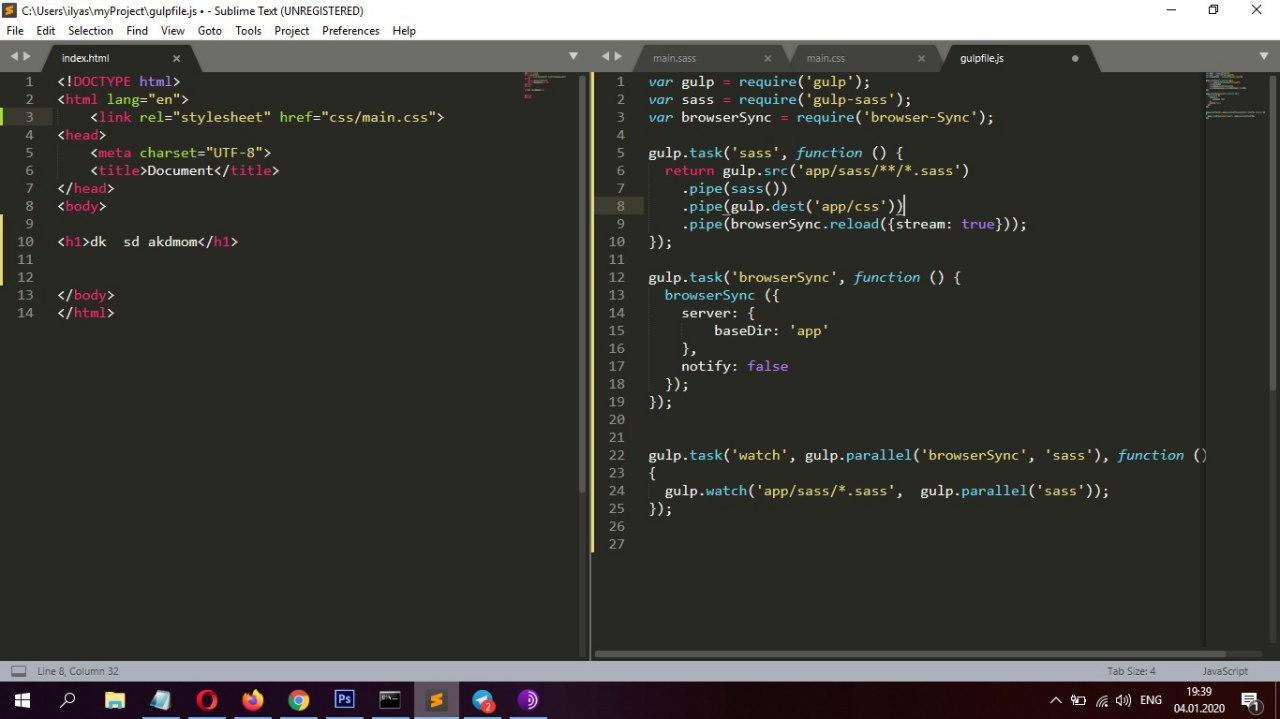The height and width of the screenshot is (719, 1280).
Task: Open left pane tab list dropdown
Action: [x=573, y=57]
